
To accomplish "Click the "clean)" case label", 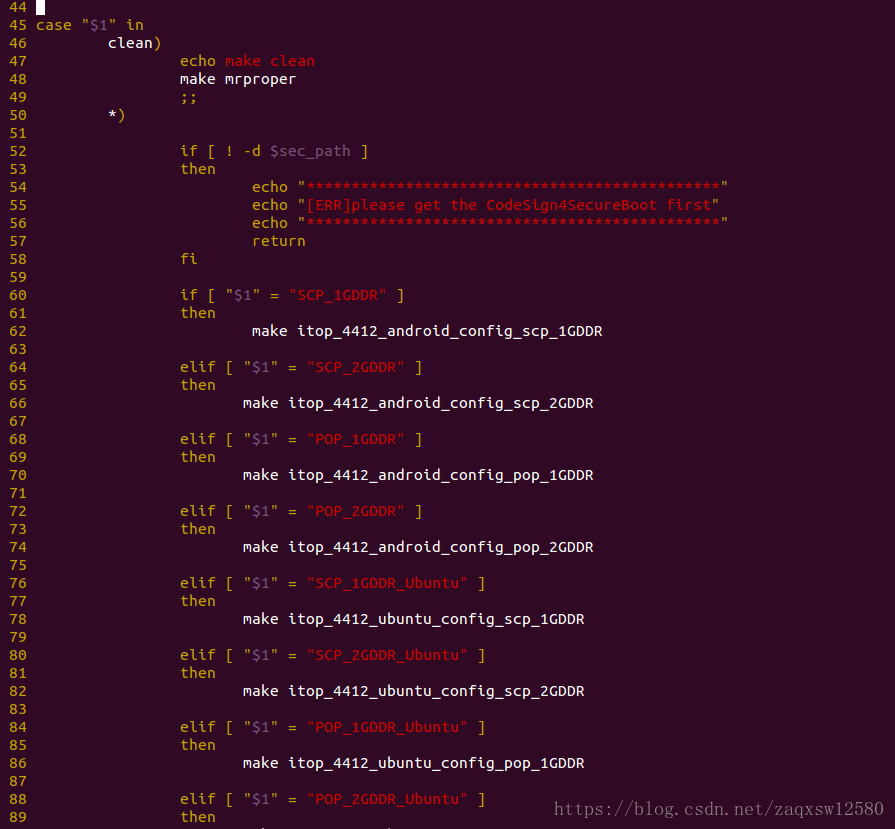I will 135,43.
